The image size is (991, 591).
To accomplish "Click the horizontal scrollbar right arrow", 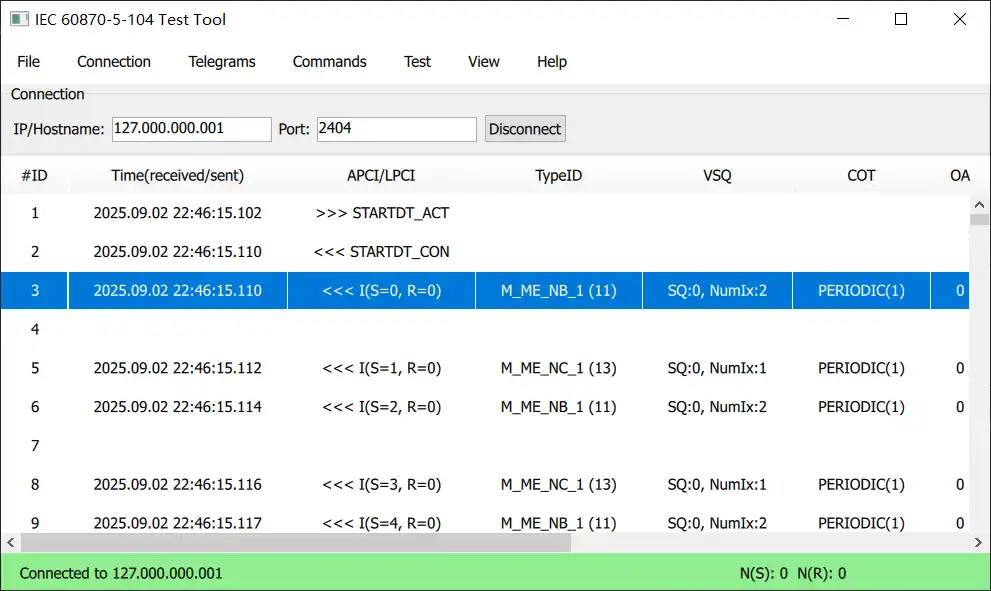I will coord(980,543).
